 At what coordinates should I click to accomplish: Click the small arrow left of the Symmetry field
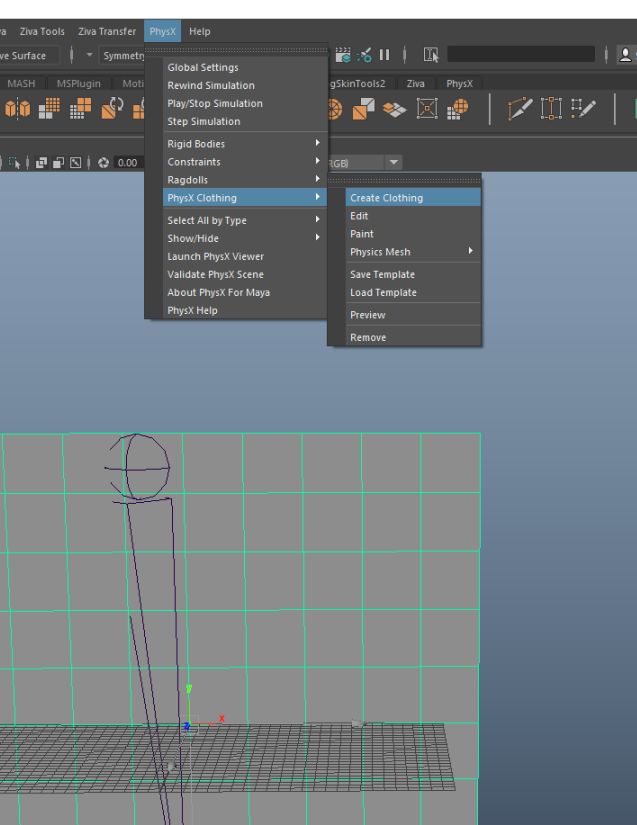point(89,55)
